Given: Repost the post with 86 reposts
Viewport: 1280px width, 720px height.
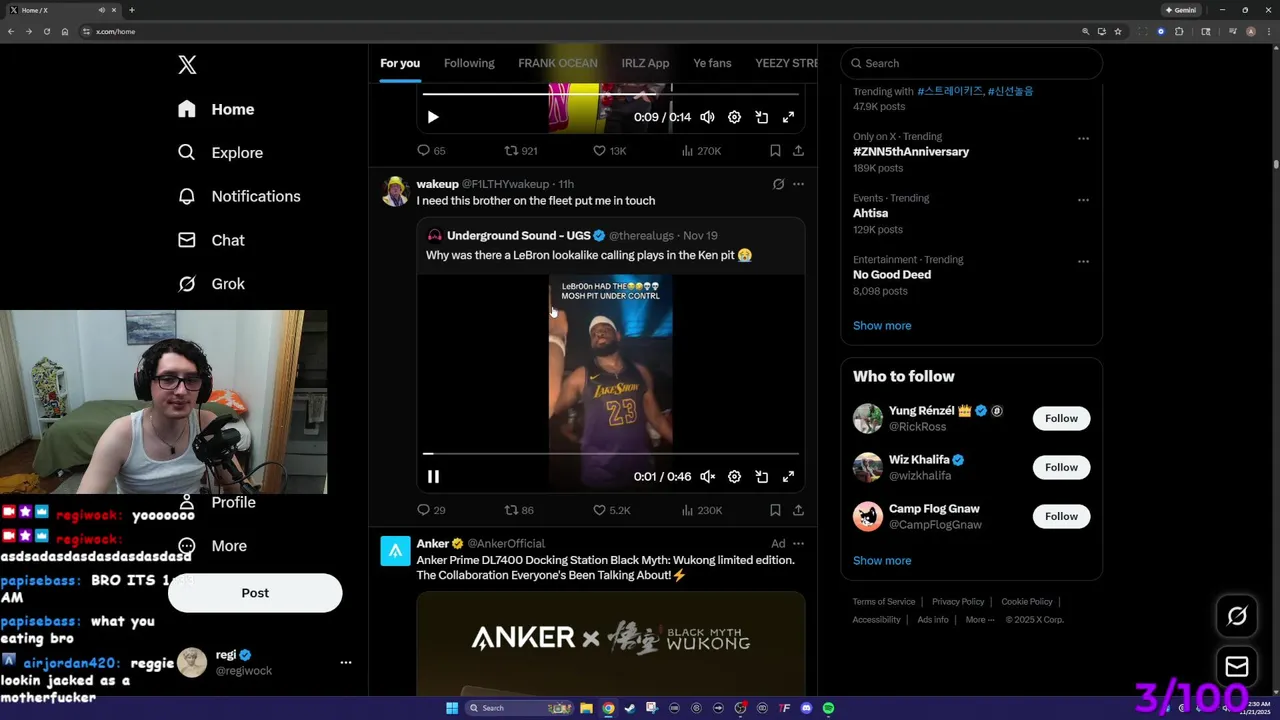Looking at the screenshot, I should coord(519,510).
